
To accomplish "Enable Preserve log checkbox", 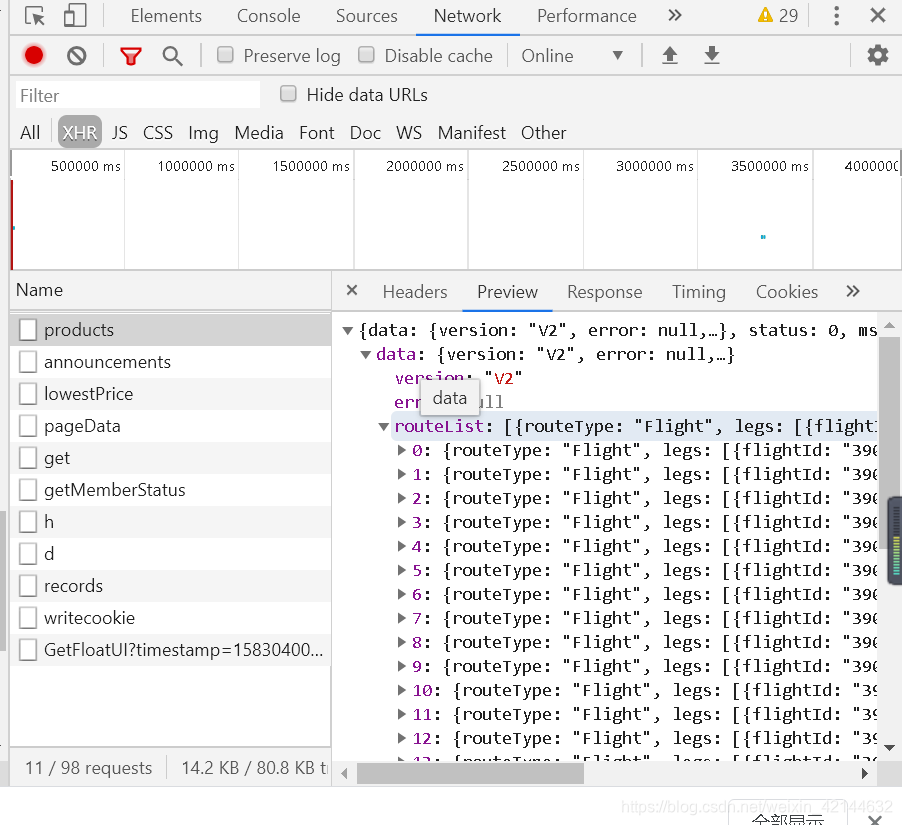I will point(225,55).
